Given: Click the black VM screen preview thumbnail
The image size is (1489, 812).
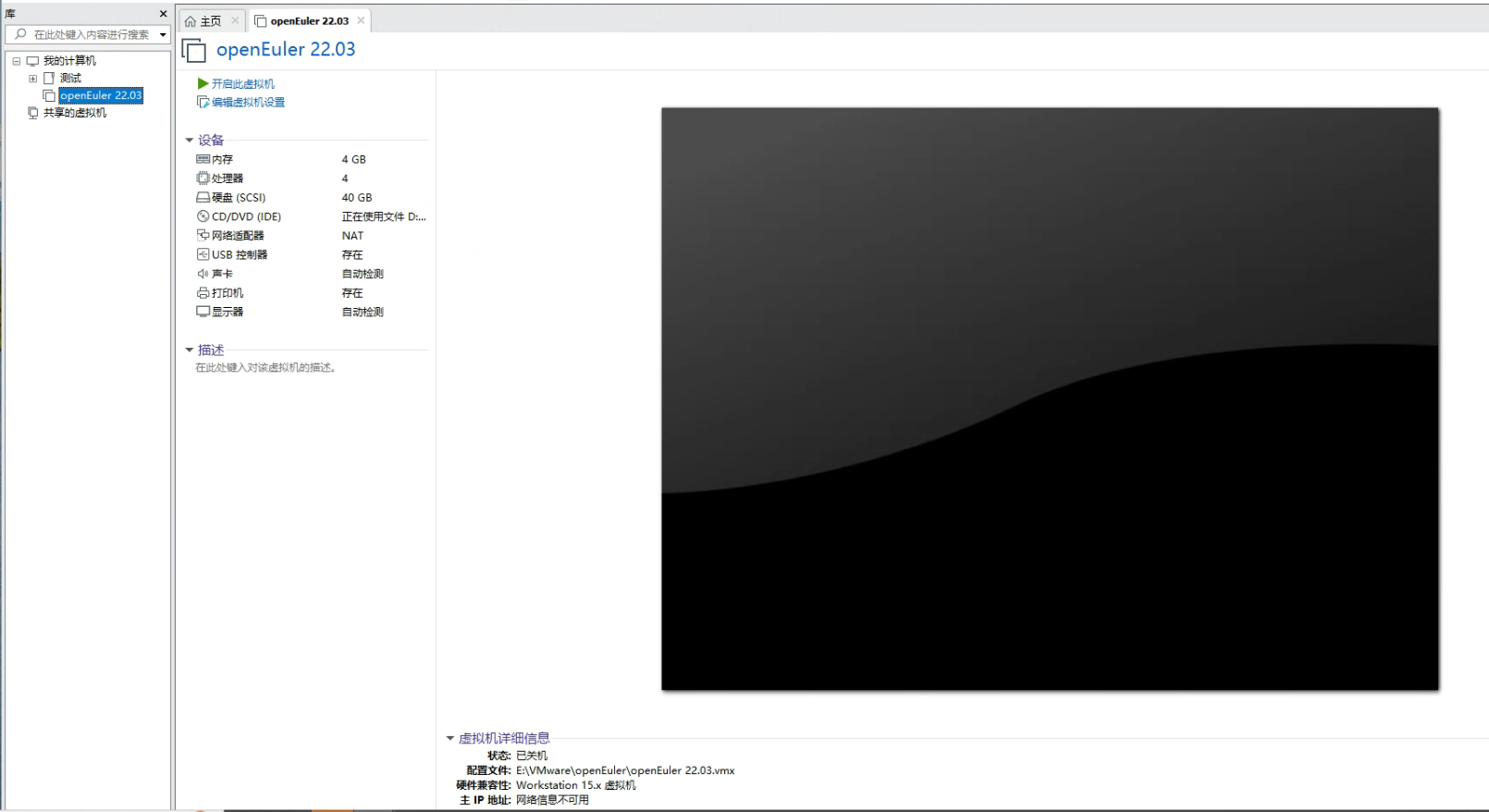Looking at the screenshot, I should click(x=1050, y=399).
